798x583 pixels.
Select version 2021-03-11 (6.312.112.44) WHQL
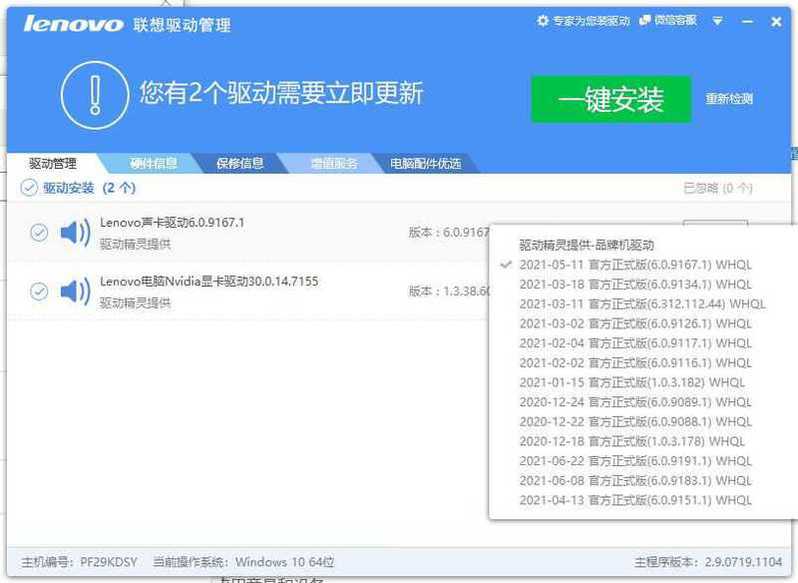pos(642,304)
